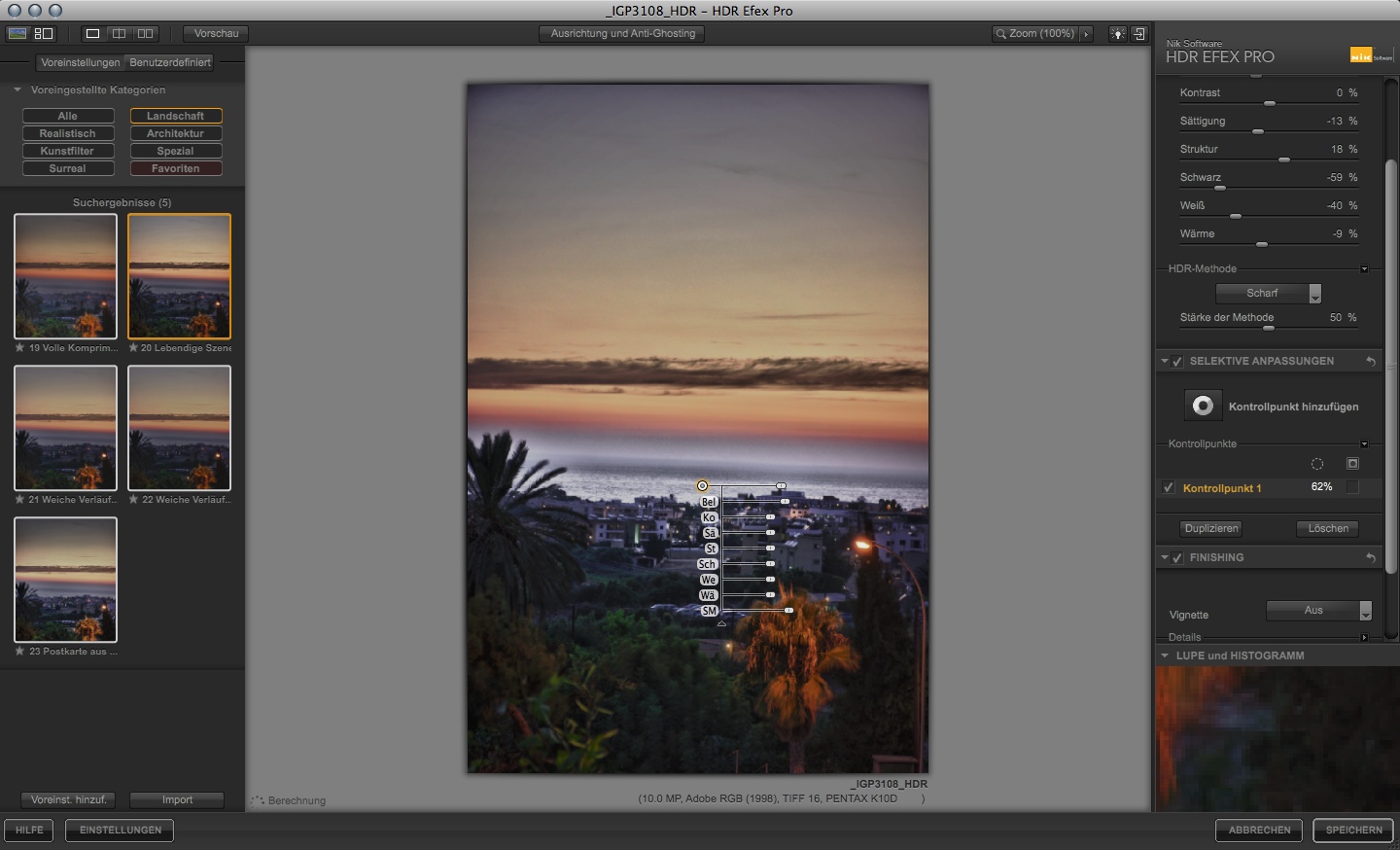
Task: Collapse the Voreingestellte Kategorien section
Action: click(x=17, y=89)
